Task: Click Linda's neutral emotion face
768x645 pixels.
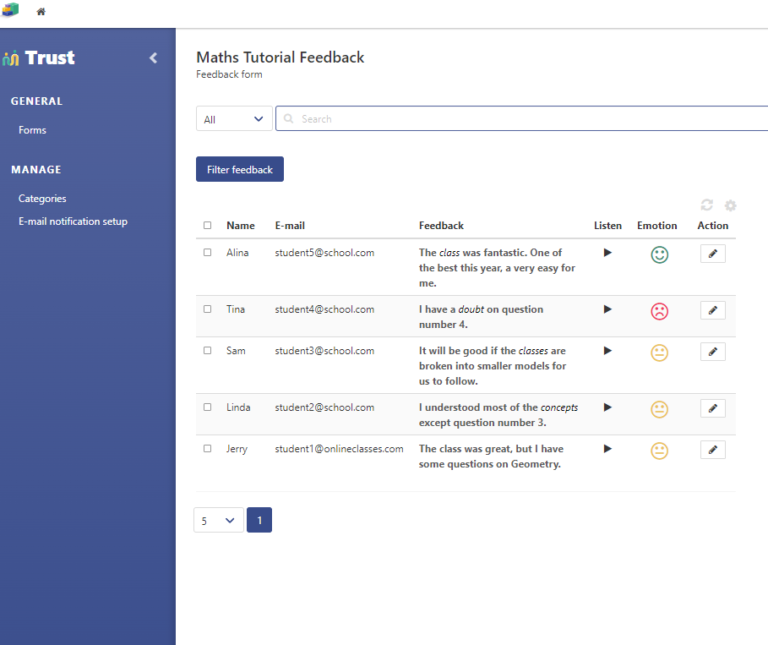Action: pos(659,409)
